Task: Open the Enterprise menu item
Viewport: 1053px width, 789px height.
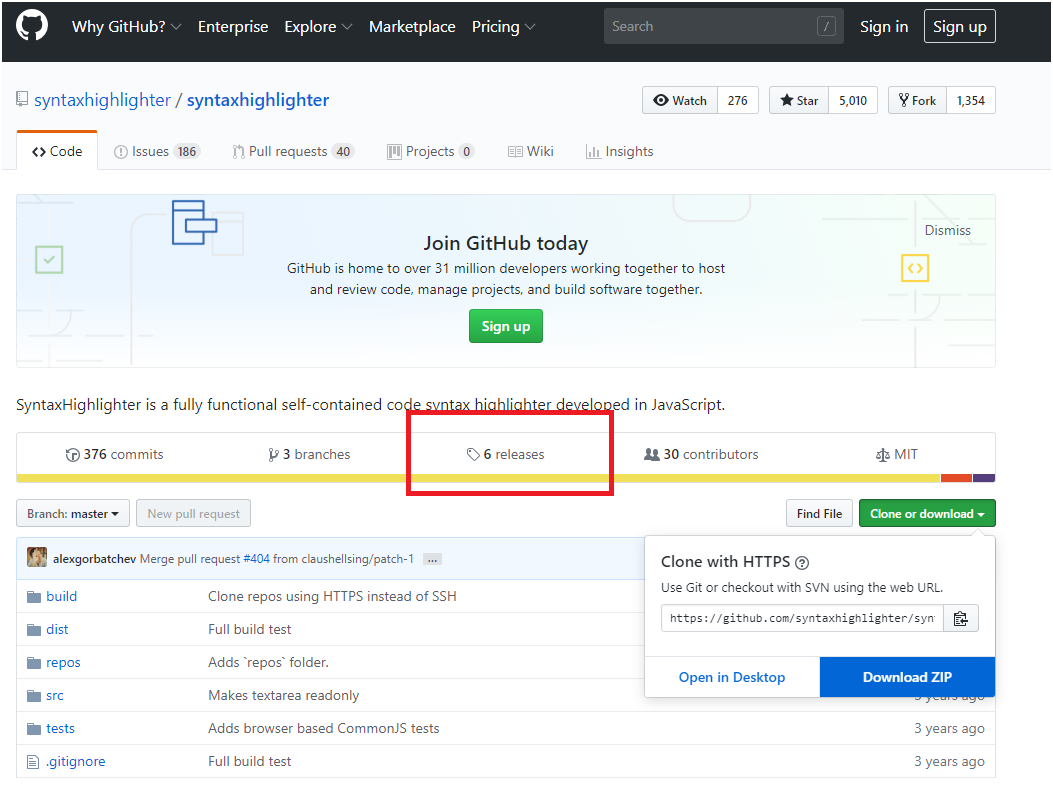Action: click(x=233, y=26)
